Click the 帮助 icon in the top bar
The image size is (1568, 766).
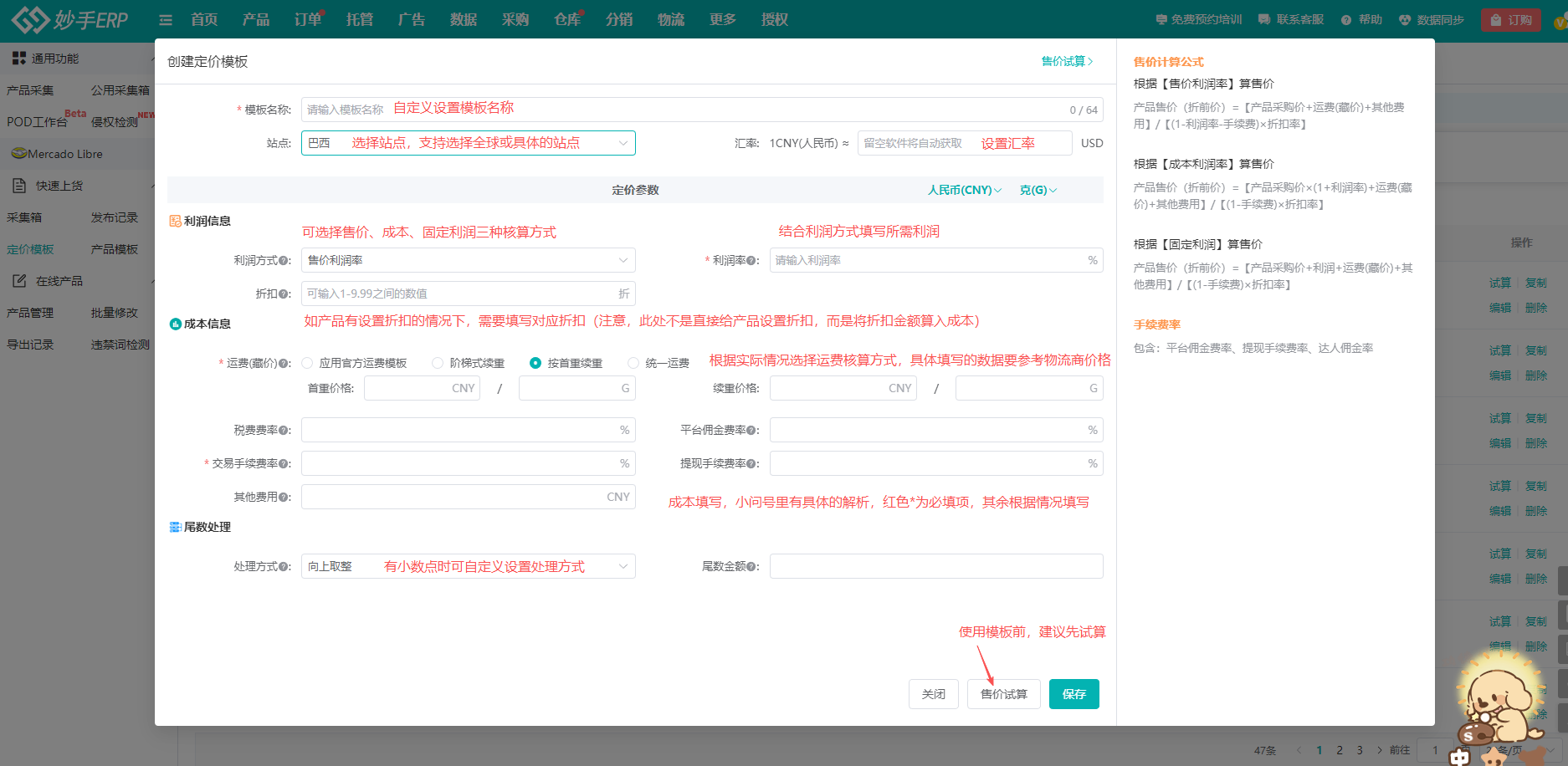1346,20
